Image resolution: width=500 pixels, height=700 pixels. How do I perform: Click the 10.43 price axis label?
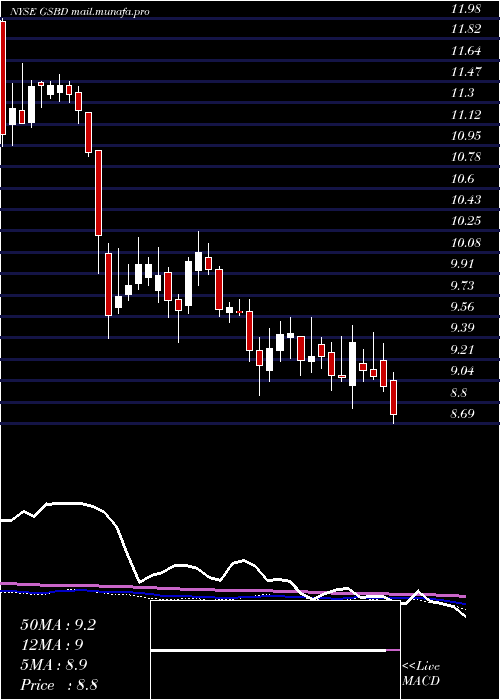pos(466,200)
